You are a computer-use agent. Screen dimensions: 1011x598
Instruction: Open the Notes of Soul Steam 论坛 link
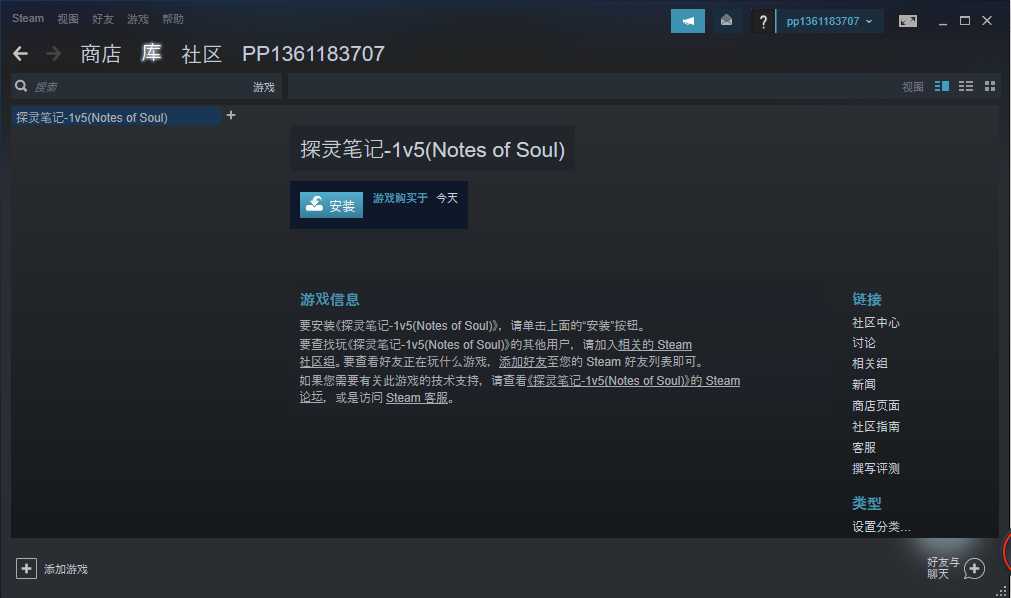pyautogui.click(x=633, y=381)
